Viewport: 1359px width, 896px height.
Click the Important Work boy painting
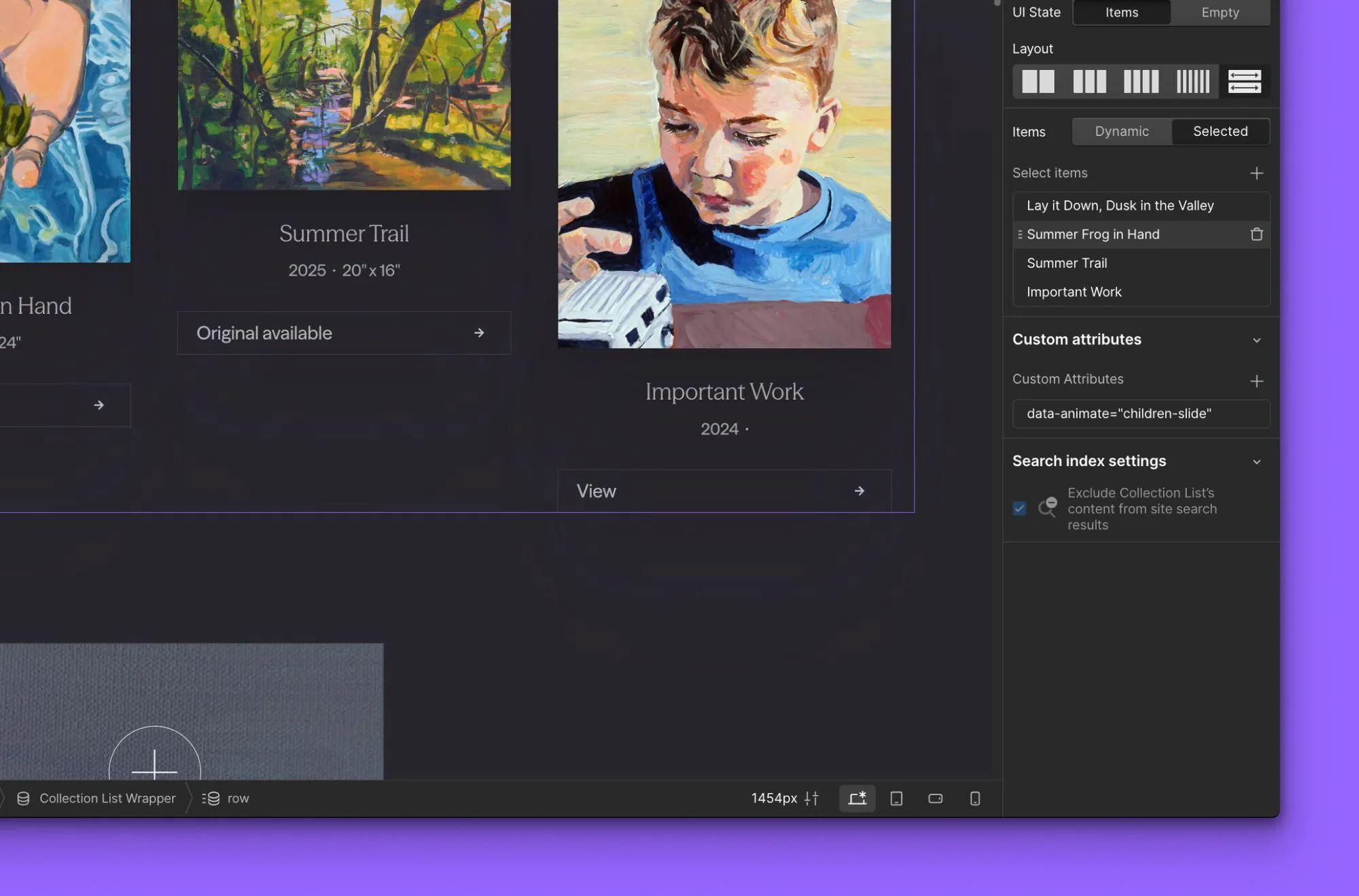(724, 174)
